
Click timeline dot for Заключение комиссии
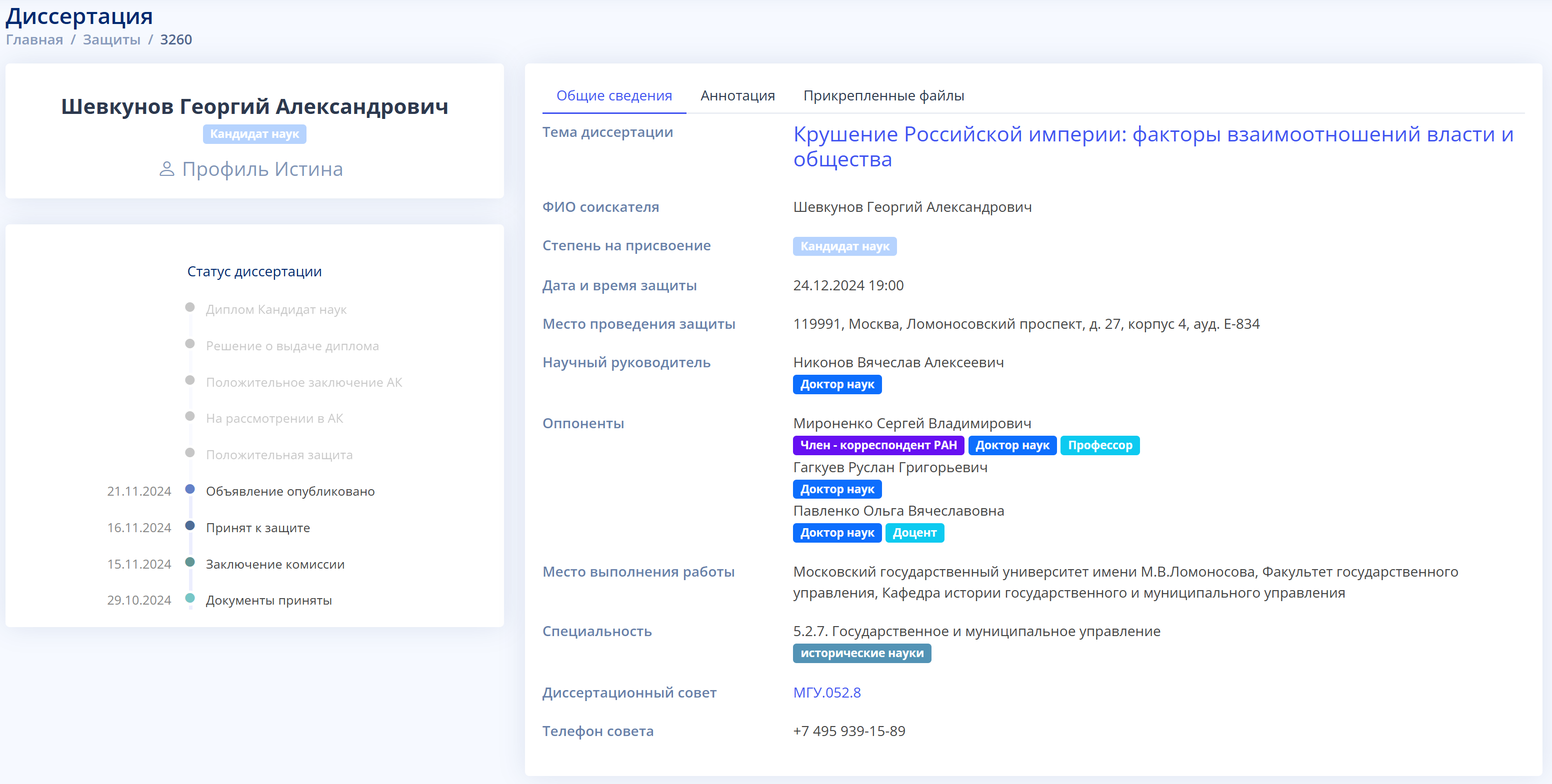click(x=190, y=562)
